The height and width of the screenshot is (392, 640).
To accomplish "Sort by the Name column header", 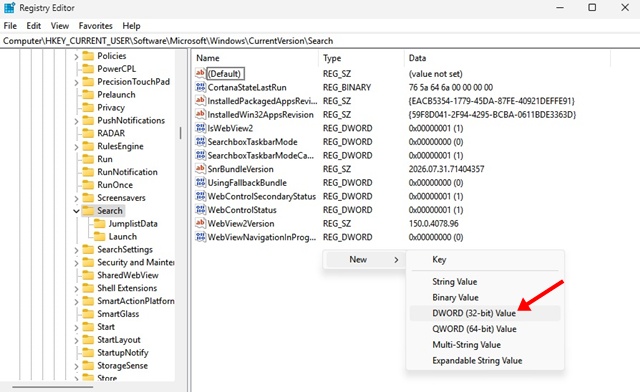I will coord(255,58).
